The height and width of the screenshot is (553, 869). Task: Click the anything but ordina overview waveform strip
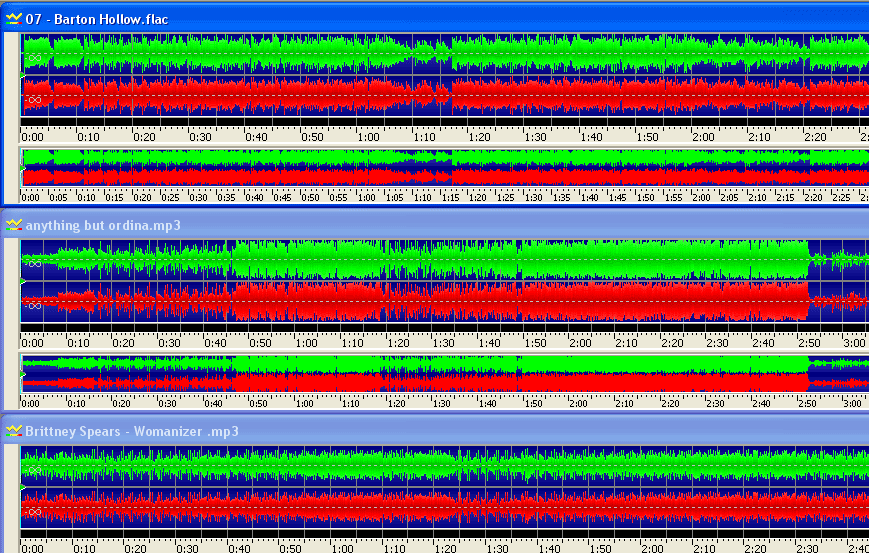445,374
